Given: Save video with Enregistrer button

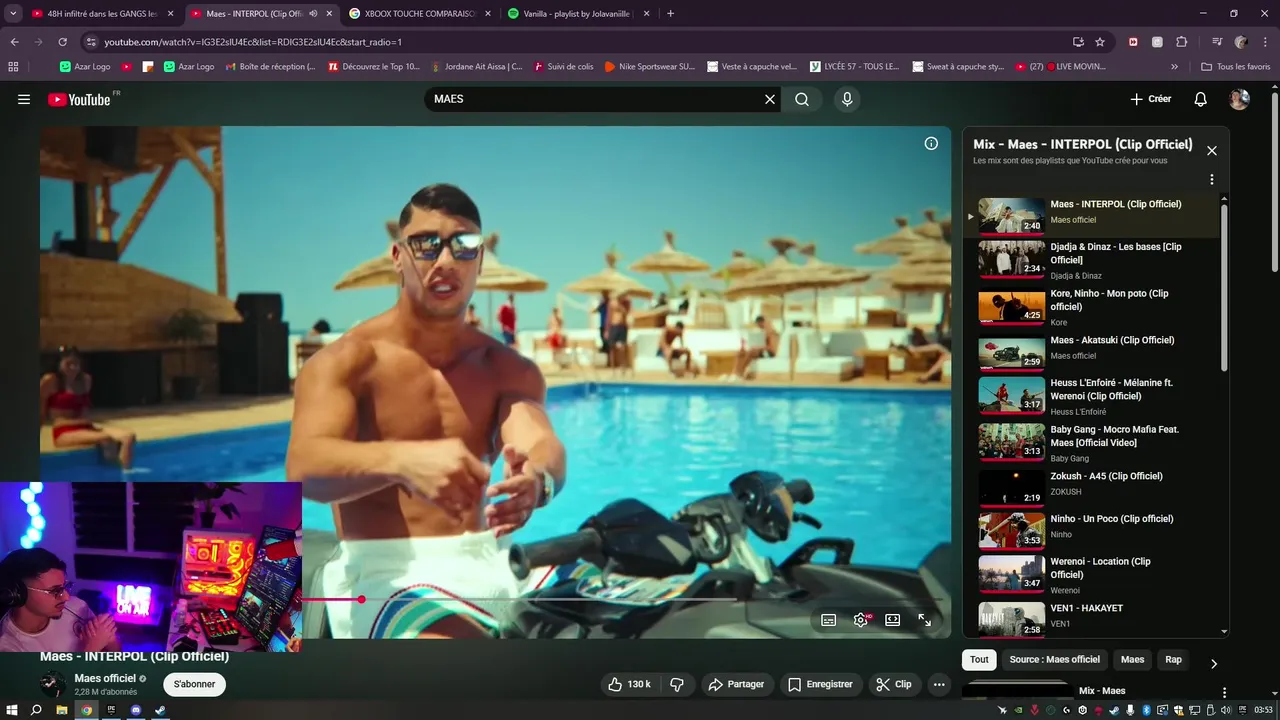Looking at the screenshot, I should tap(820, 684).
